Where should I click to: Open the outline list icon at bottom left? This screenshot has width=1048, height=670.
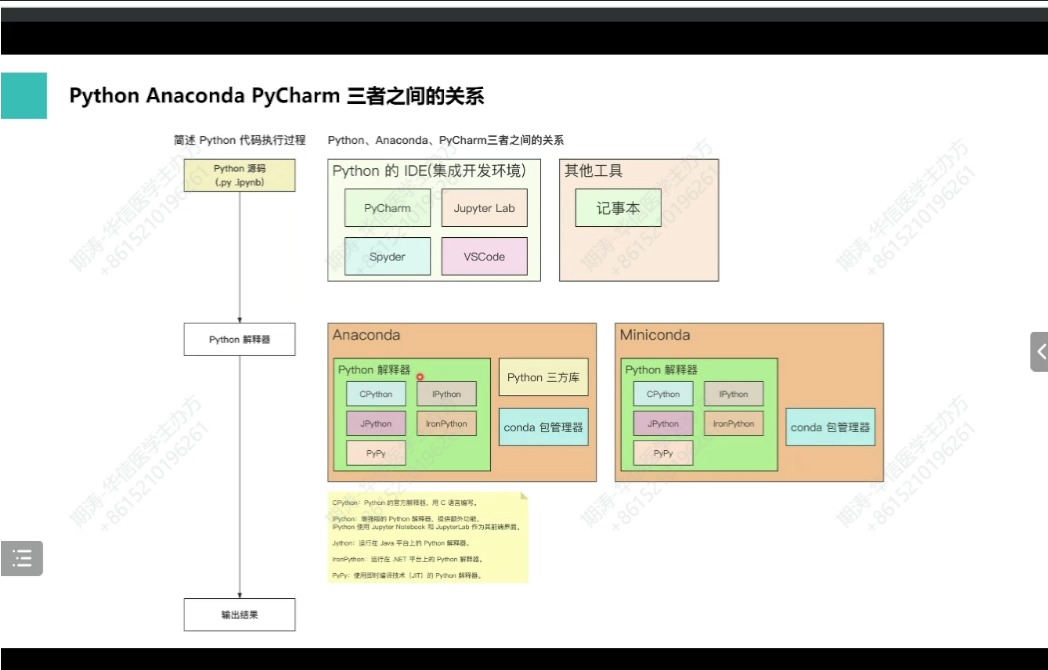coord(21,557)
